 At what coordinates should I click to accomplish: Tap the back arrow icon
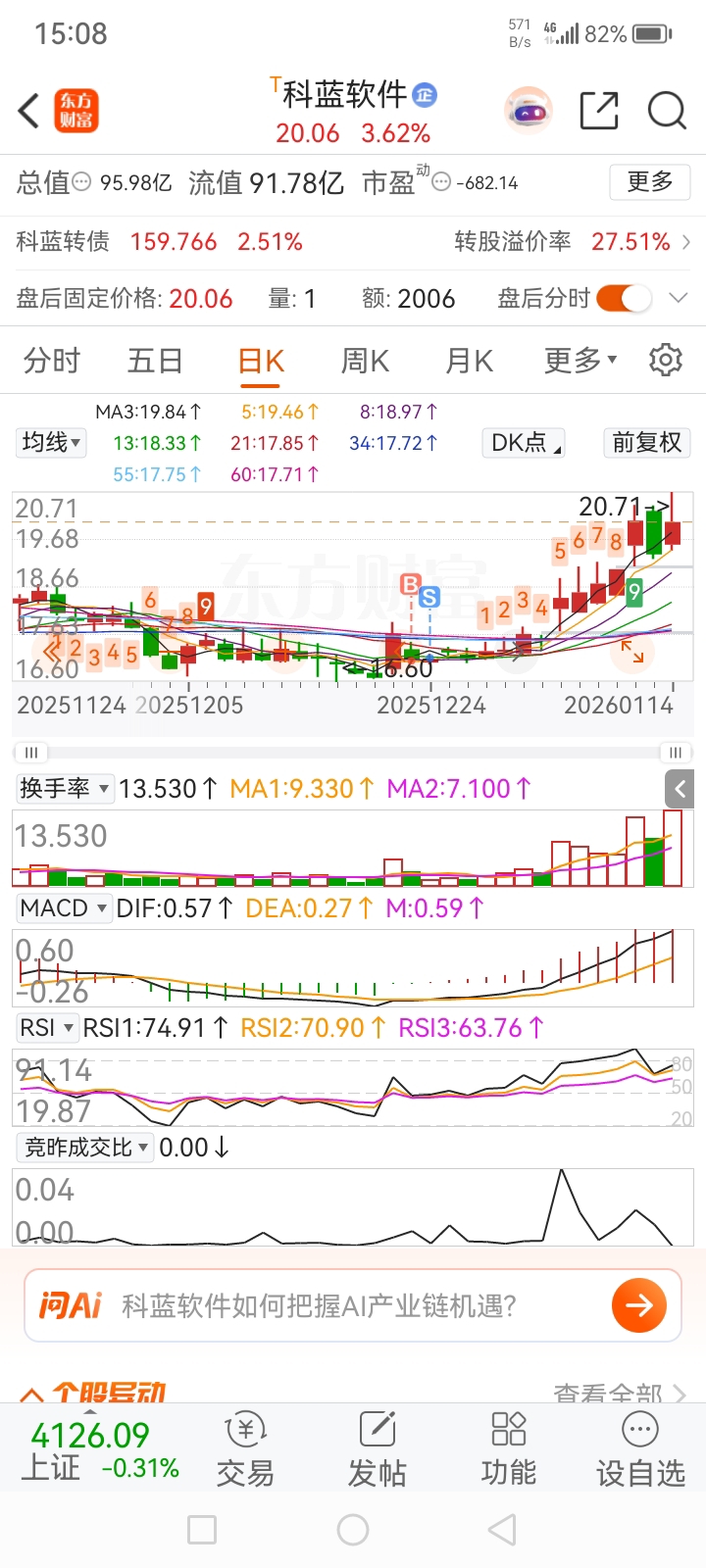point(29,111)
